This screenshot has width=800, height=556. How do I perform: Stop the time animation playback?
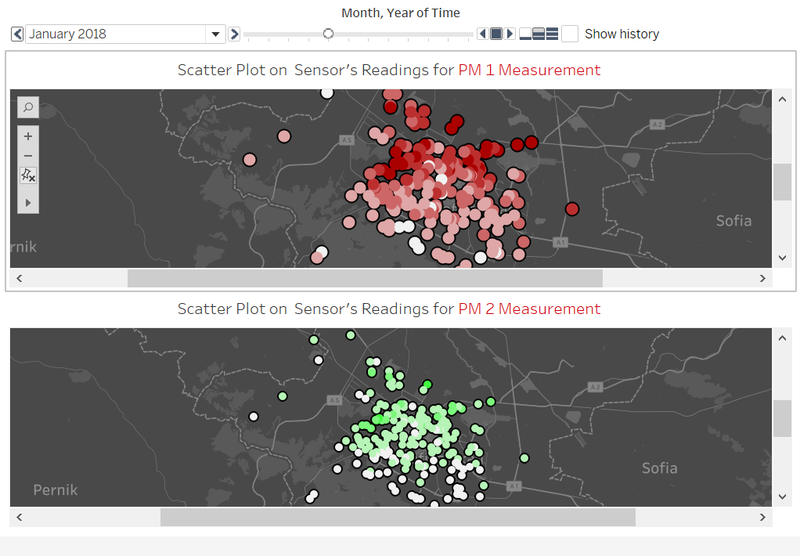pos(496,34)
